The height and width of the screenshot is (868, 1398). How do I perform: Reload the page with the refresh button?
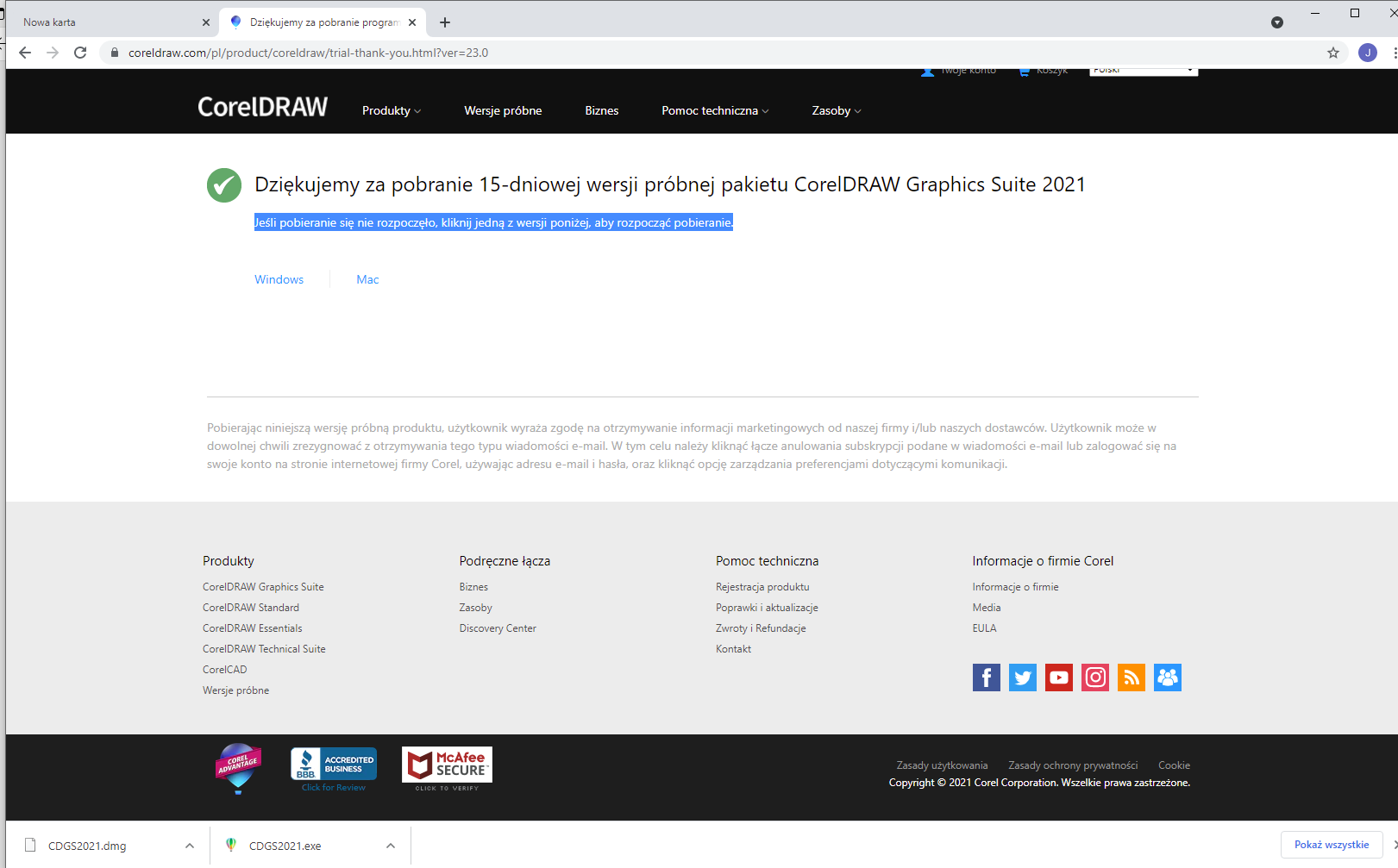click(80, 53)
